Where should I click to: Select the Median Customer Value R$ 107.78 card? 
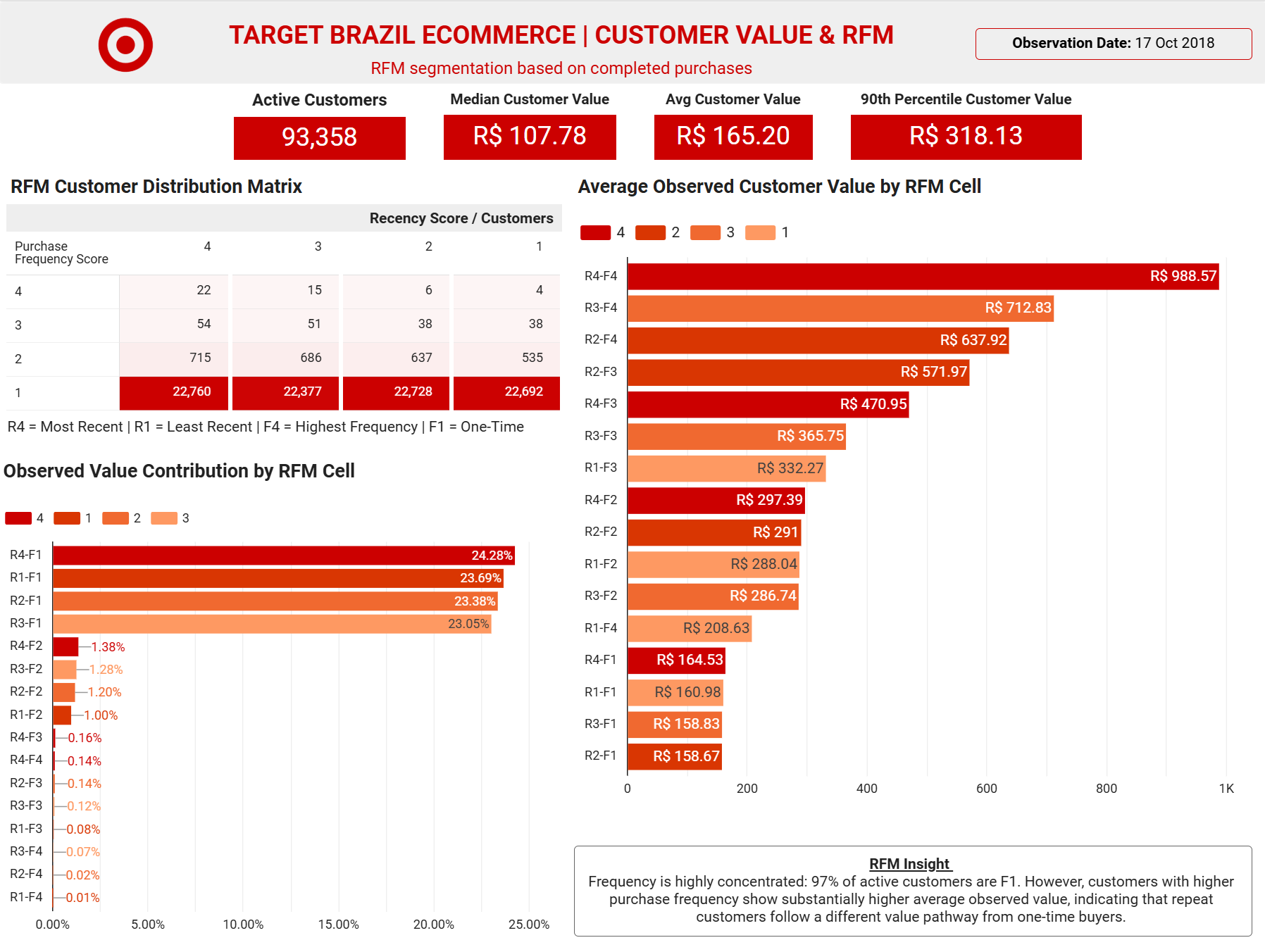(530, 137)
